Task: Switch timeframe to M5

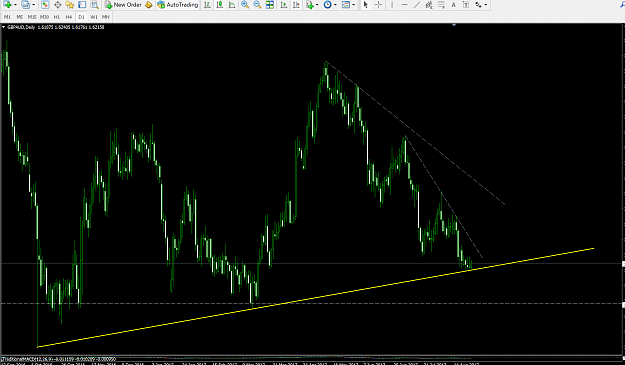Action: (x=20, y=17)
